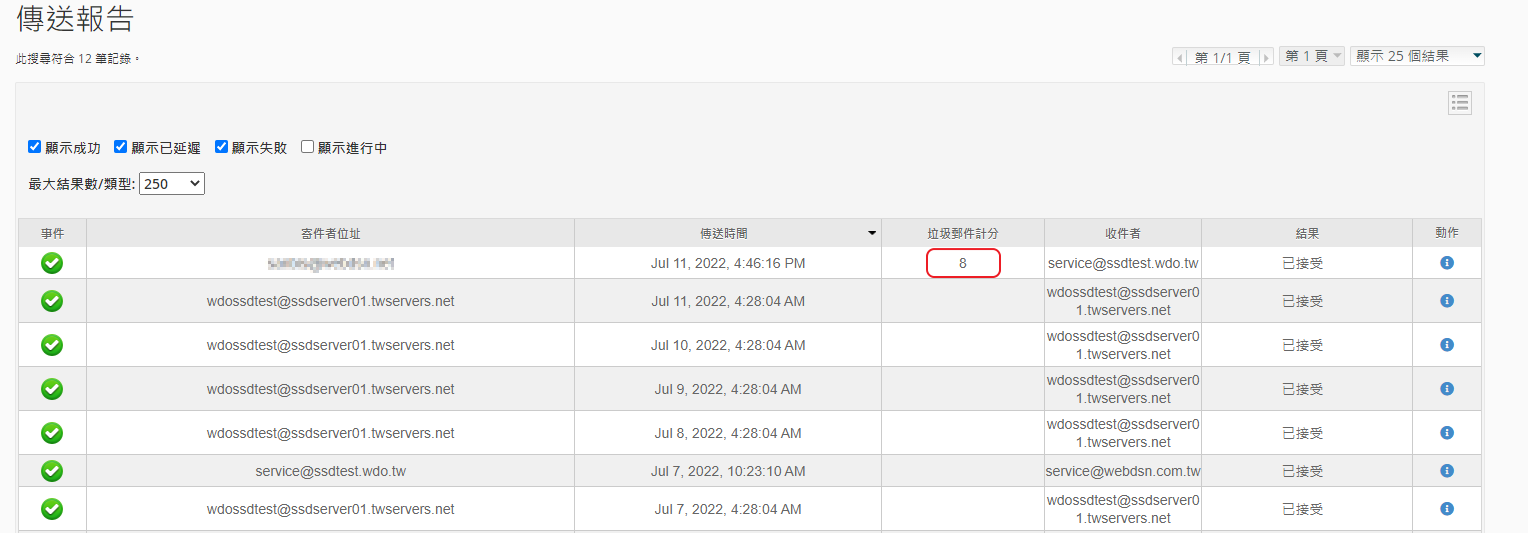
Task: Click green check icon for Jul 8, 2022 row
Action: pos(52,433)
